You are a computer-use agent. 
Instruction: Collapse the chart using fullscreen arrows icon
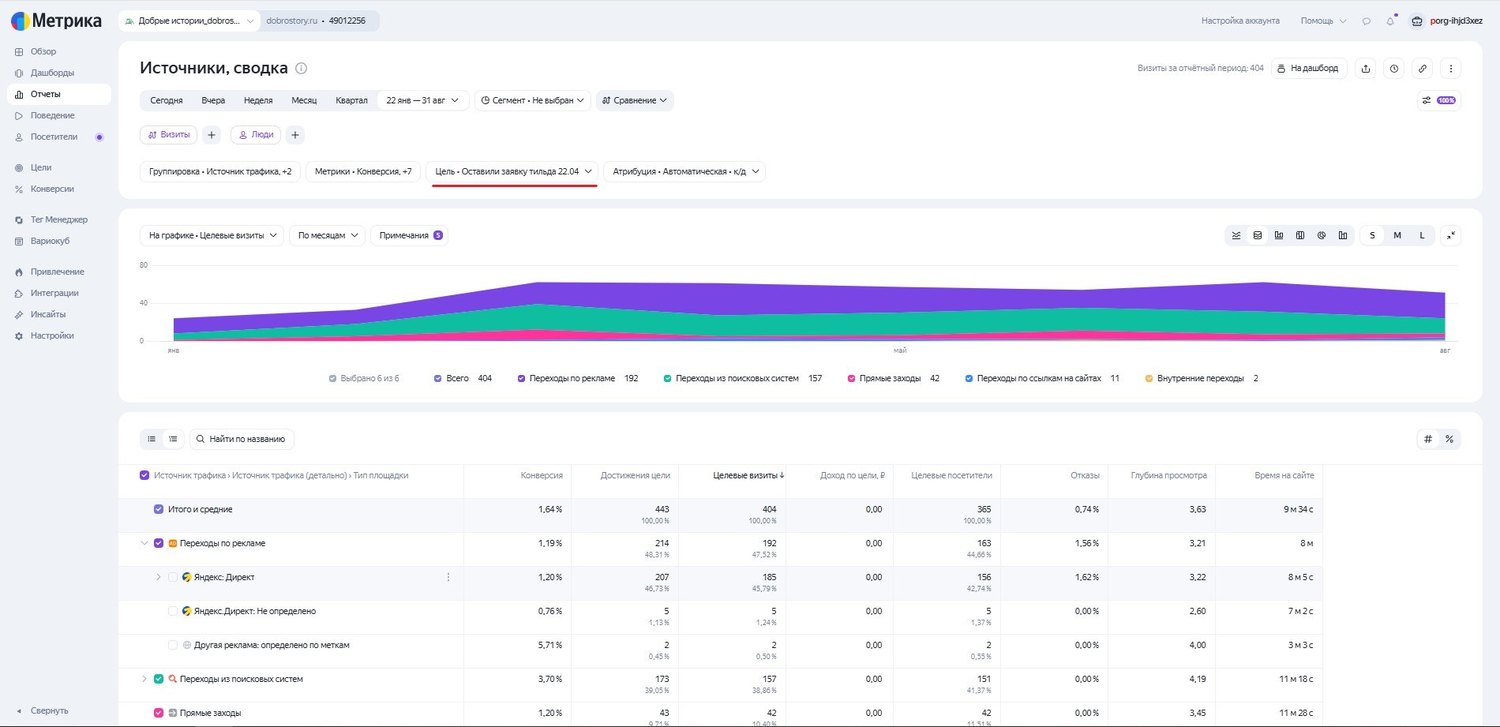pyautogui.click(x=1451, y=235)
